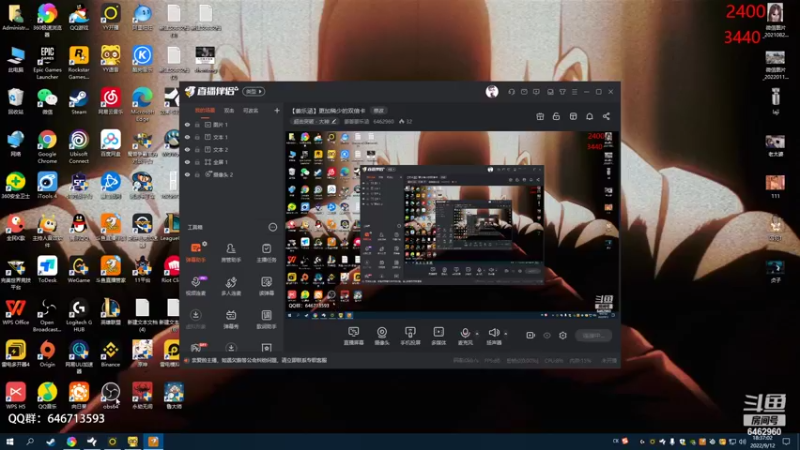Open settings gear in the streaming toolbar

pyautogui.click(x=563, y=335)
